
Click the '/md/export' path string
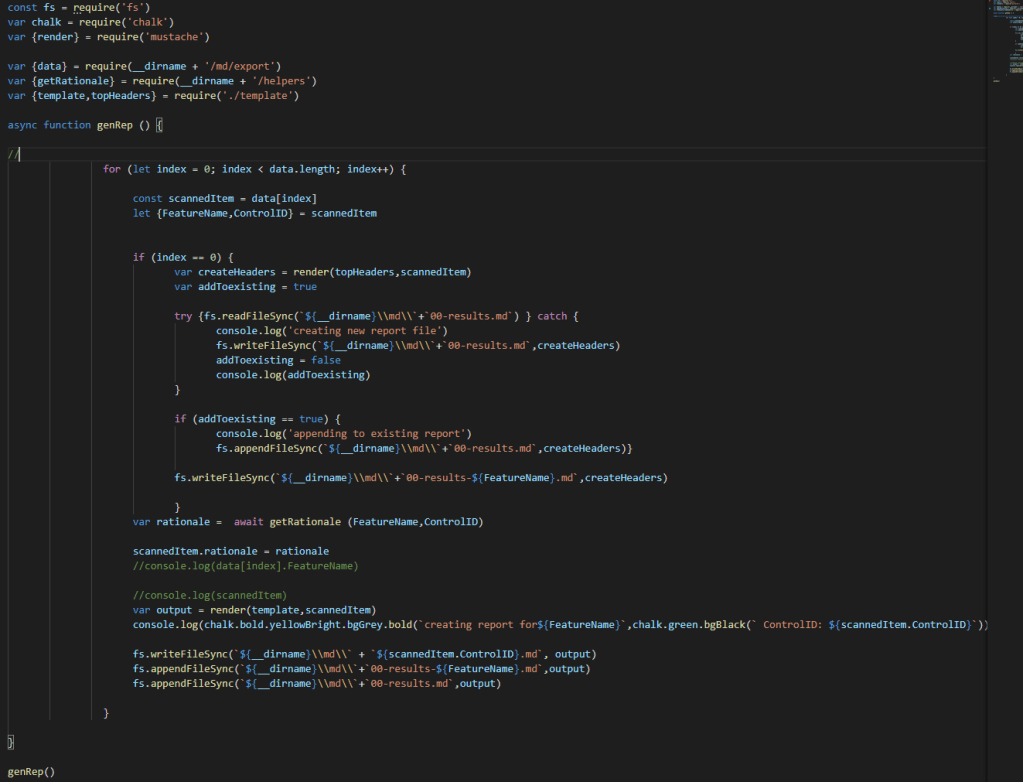pyautogui.click(x=248, y=66)
